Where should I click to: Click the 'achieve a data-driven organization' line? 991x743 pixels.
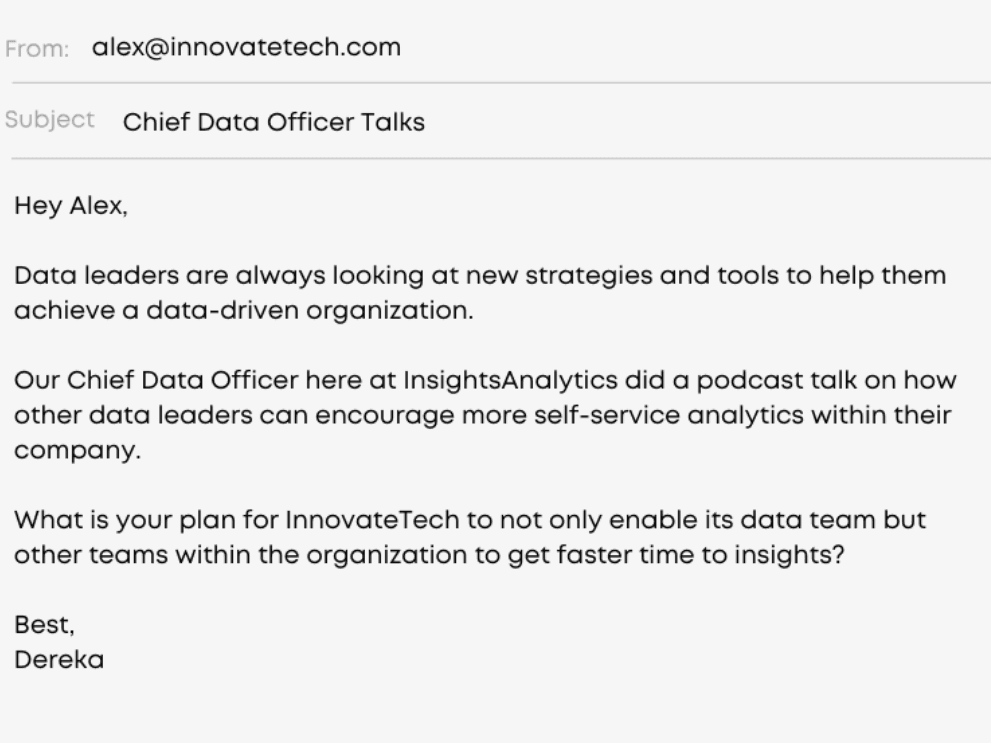tap(243, 310)
